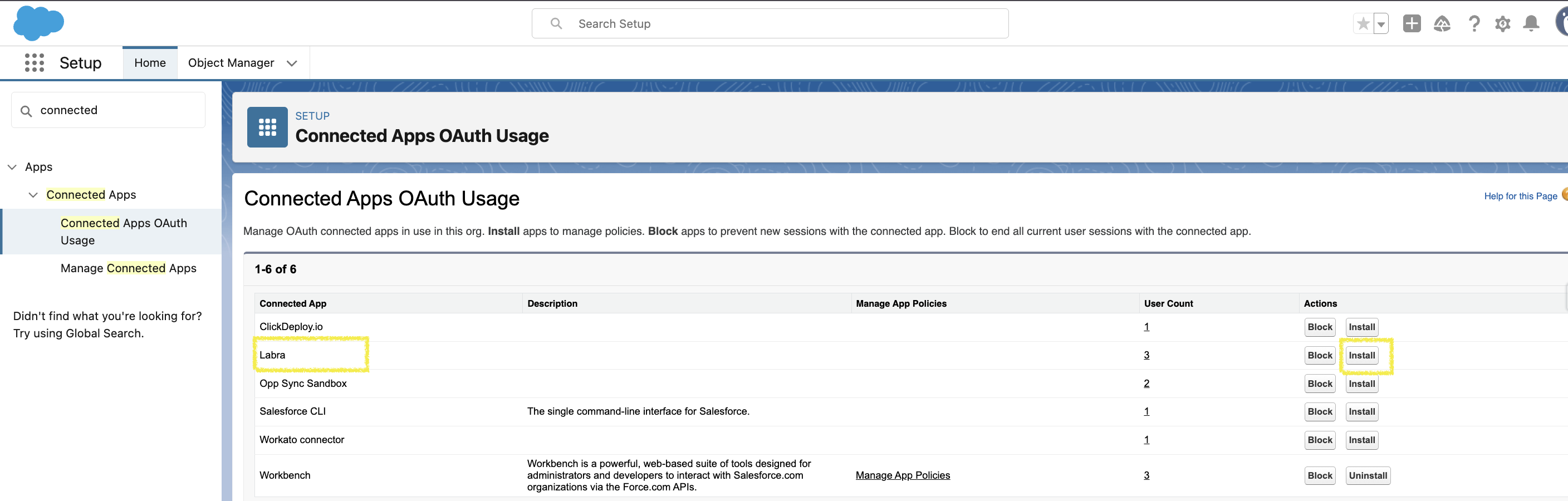Open the Notifications bell
The image size is (1568, 501).
coord(1530,24)
